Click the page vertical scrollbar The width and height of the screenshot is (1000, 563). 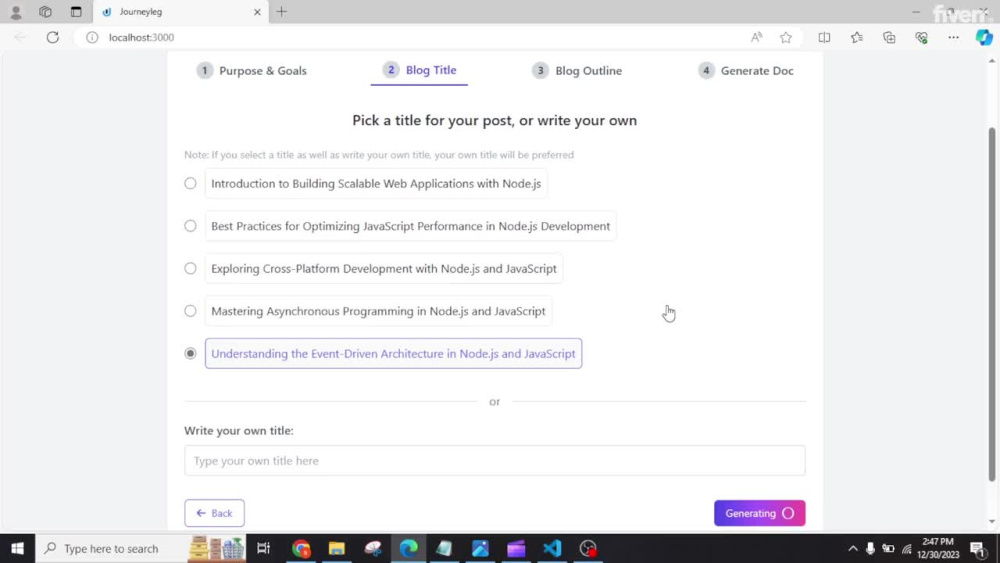click(992, 305)
